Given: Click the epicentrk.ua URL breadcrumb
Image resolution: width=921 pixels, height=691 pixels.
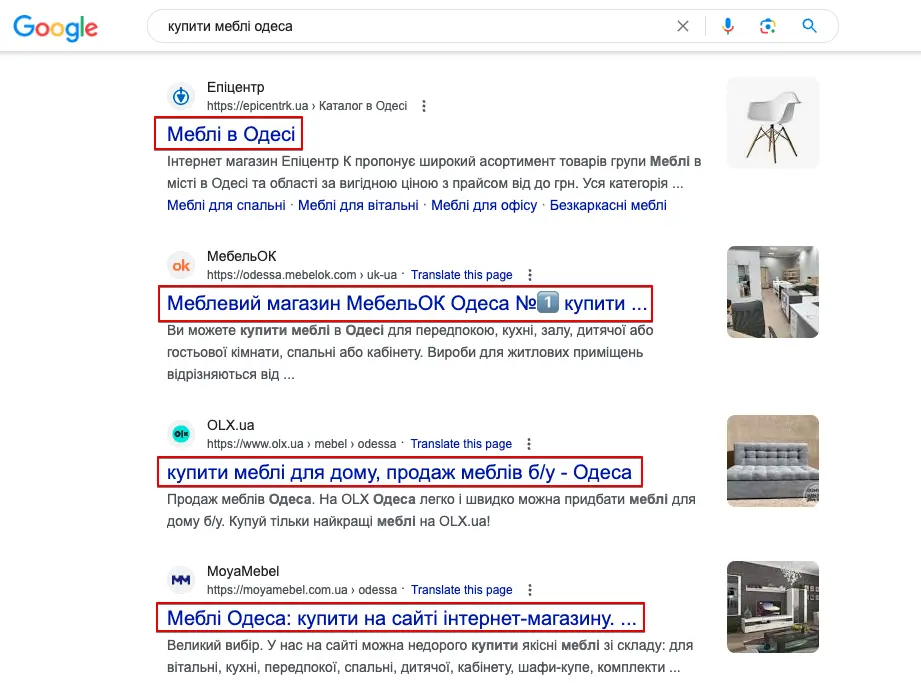Looking at the screenshot, I should point(307,106).
